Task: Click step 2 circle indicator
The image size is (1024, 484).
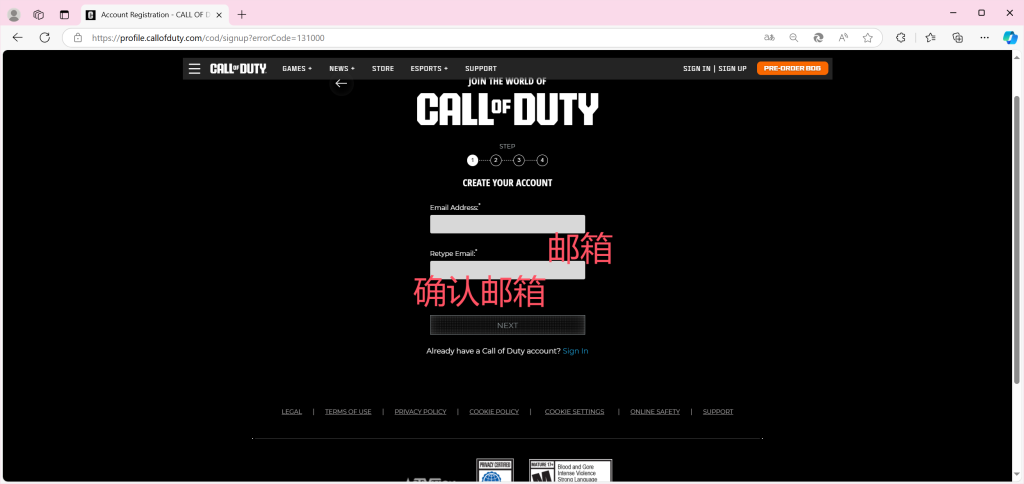Action: point(496,160)
